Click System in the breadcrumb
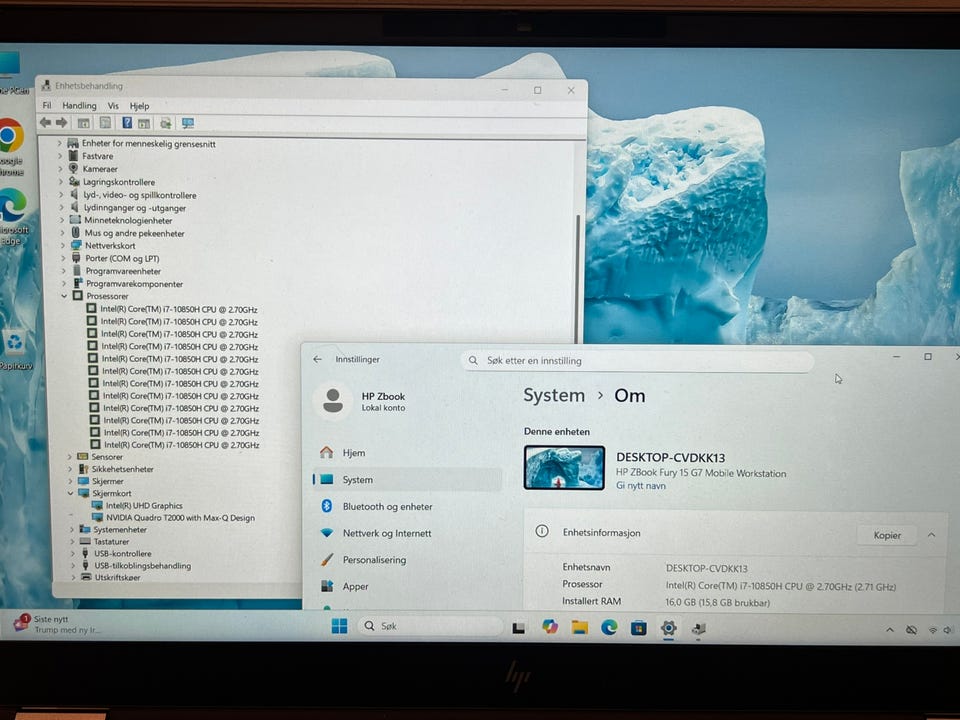The image size is (960, 720). point(554,396)
